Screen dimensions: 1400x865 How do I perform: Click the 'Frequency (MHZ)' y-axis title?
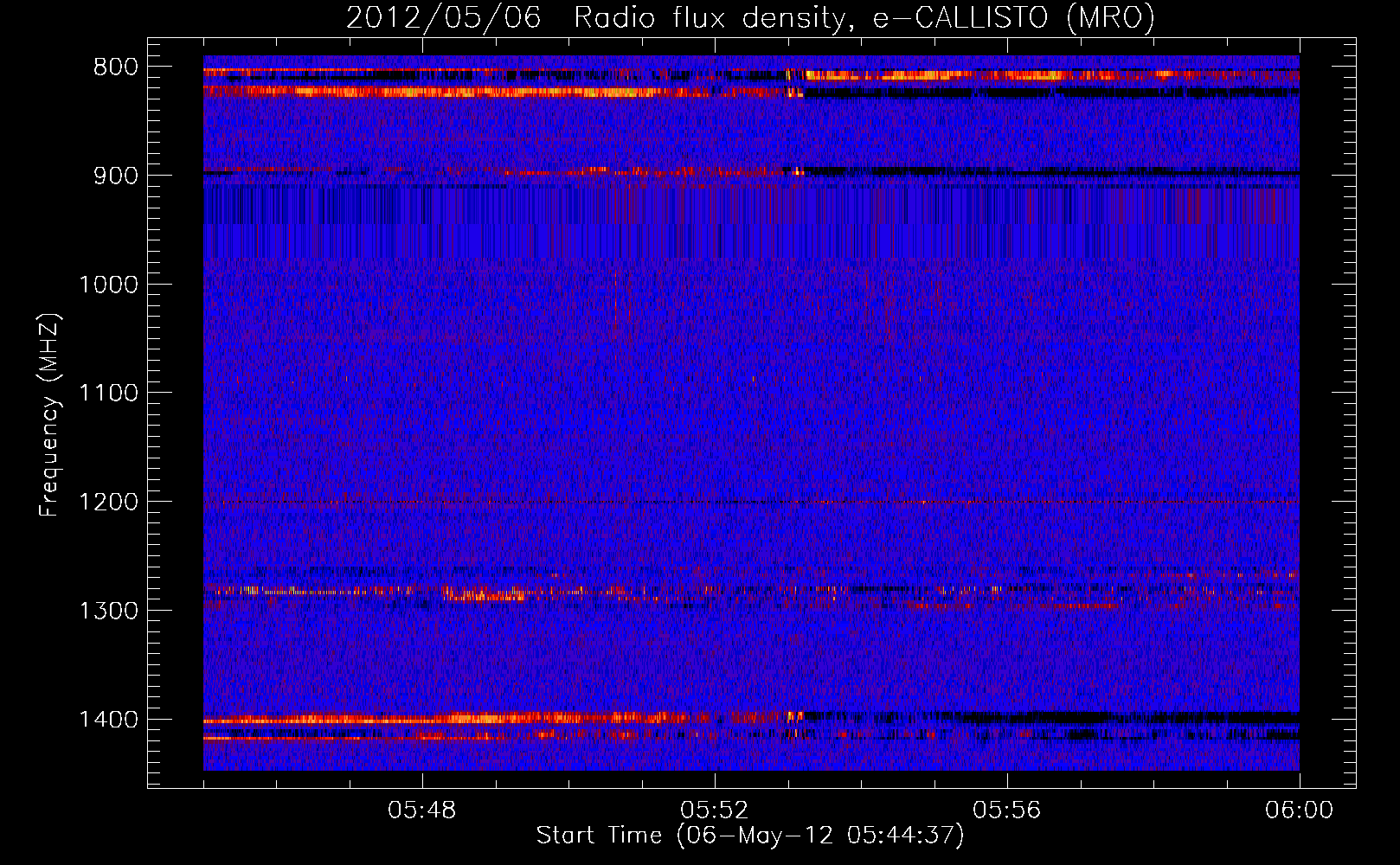pyautogui.click(x=50, y=414)
